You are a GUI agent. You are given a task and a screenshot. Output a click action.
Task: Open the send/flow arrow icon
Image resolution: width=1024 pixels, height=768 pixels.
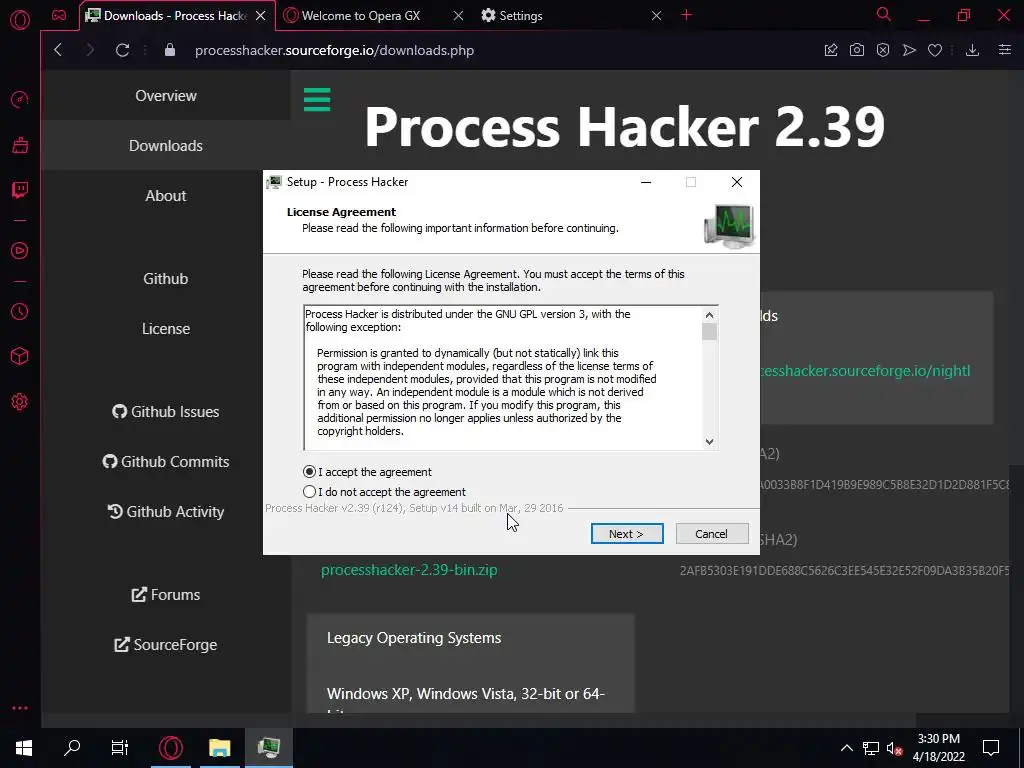[x=909, y=50]
